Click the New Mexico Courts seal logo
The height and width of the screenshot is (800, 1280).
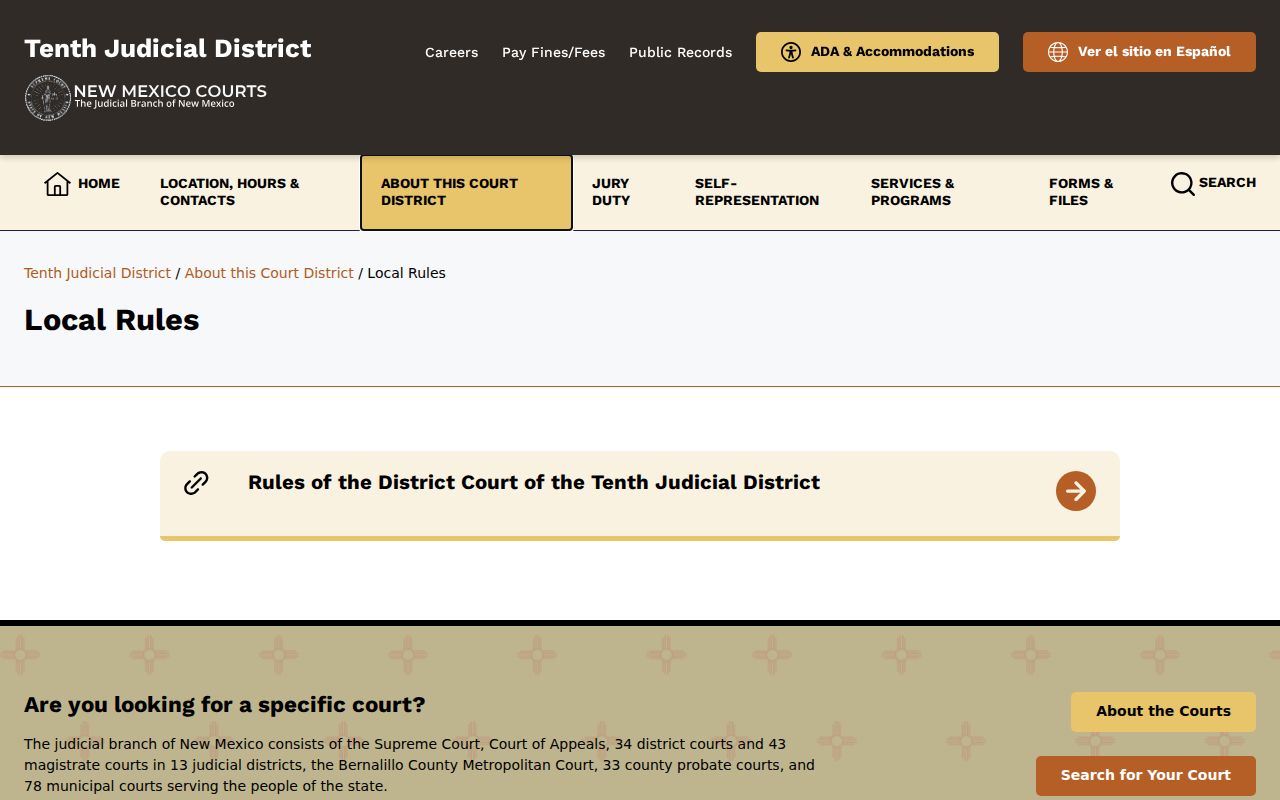(48, 98)
